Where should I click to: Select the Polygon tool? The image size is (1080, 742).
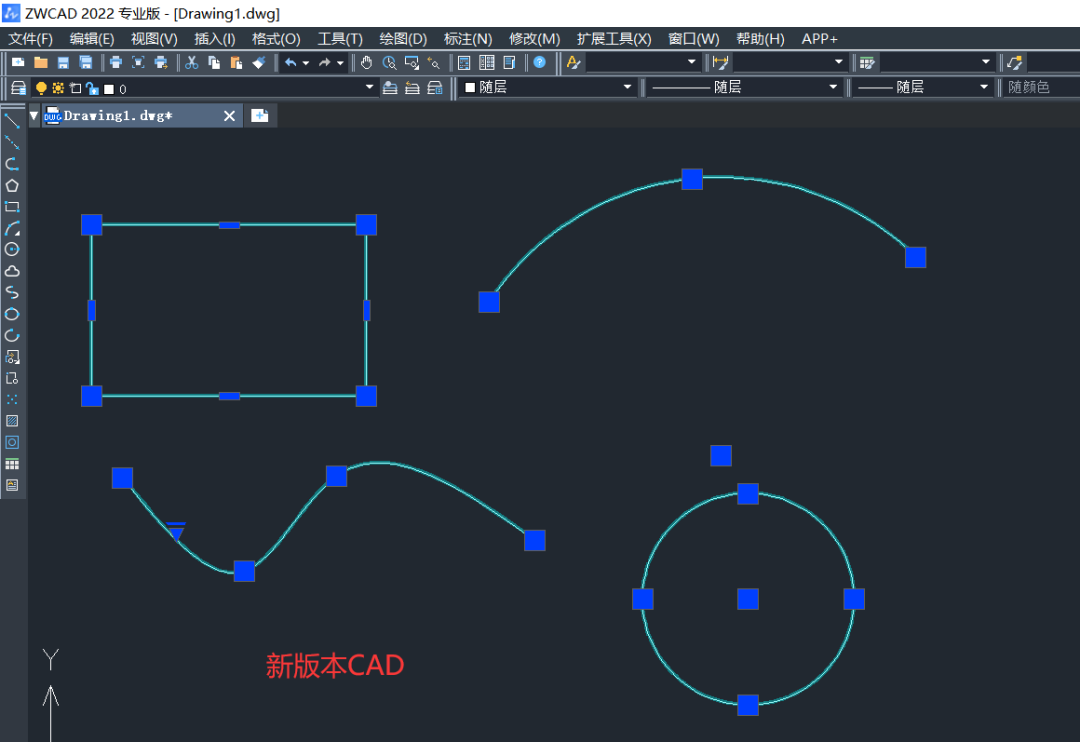(x=12, y=185)
